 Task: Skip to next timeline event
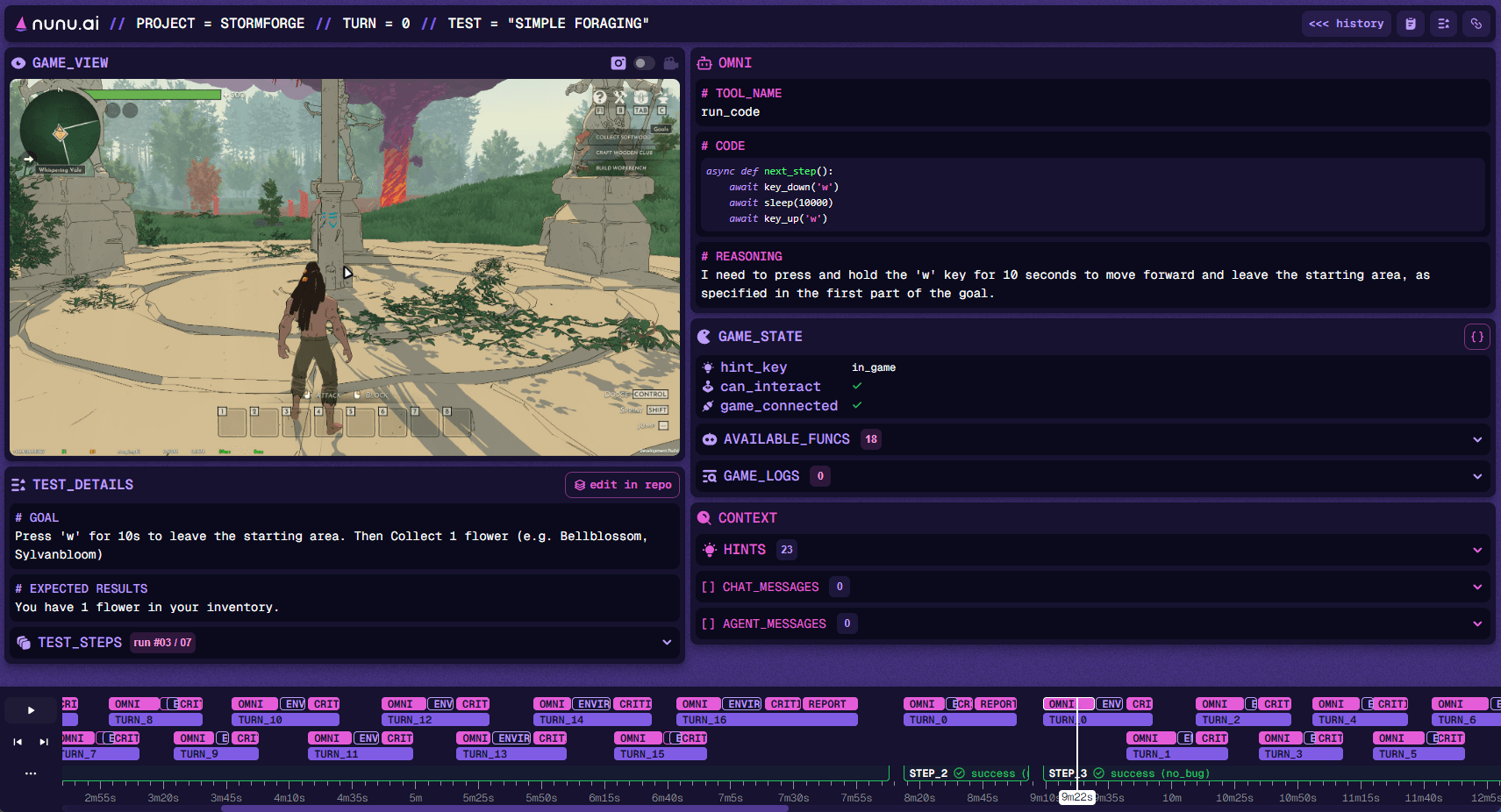[x=44, y=742]
